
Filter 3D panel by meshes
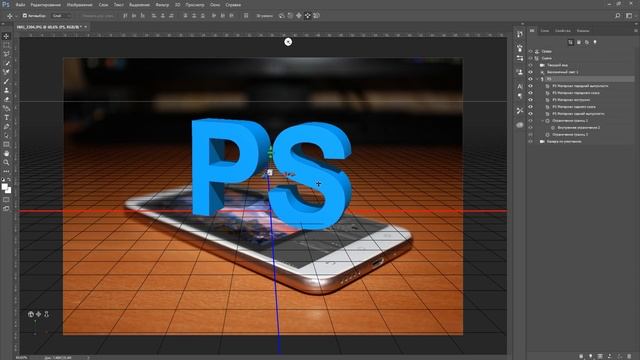point(579,42)
